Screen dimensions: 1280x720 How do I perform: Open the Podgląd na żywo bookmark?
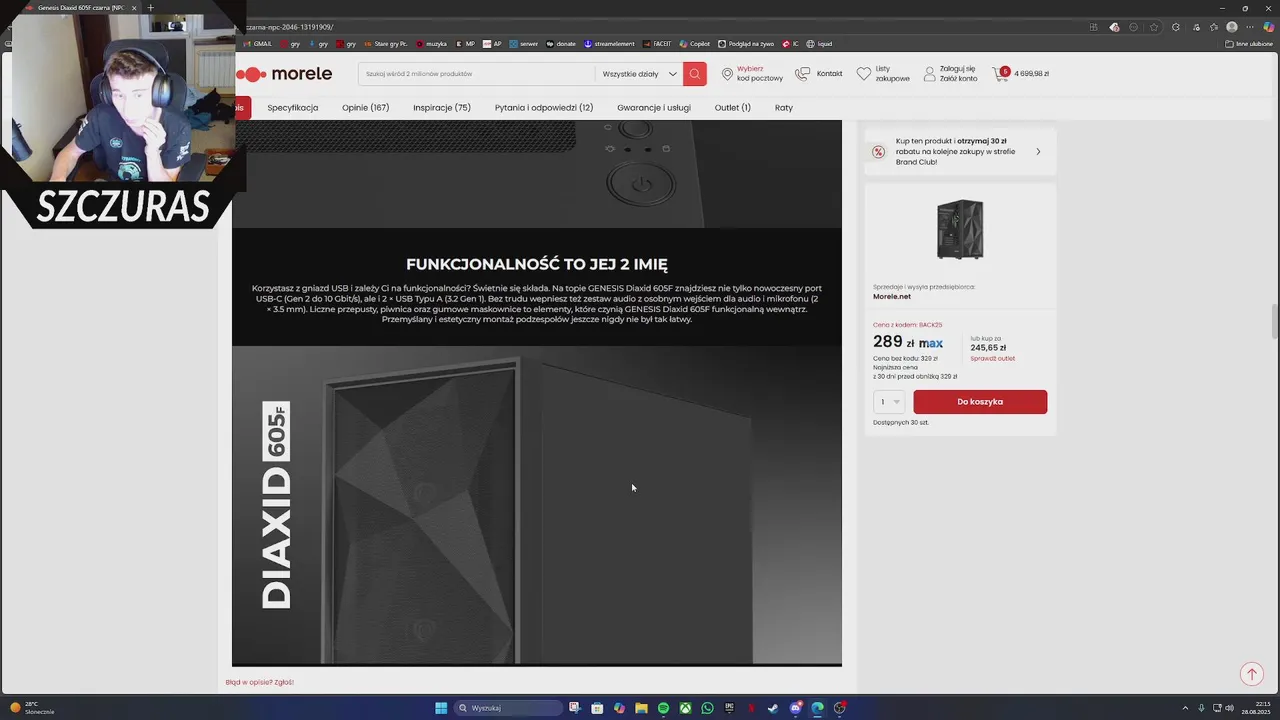point(746,44)
